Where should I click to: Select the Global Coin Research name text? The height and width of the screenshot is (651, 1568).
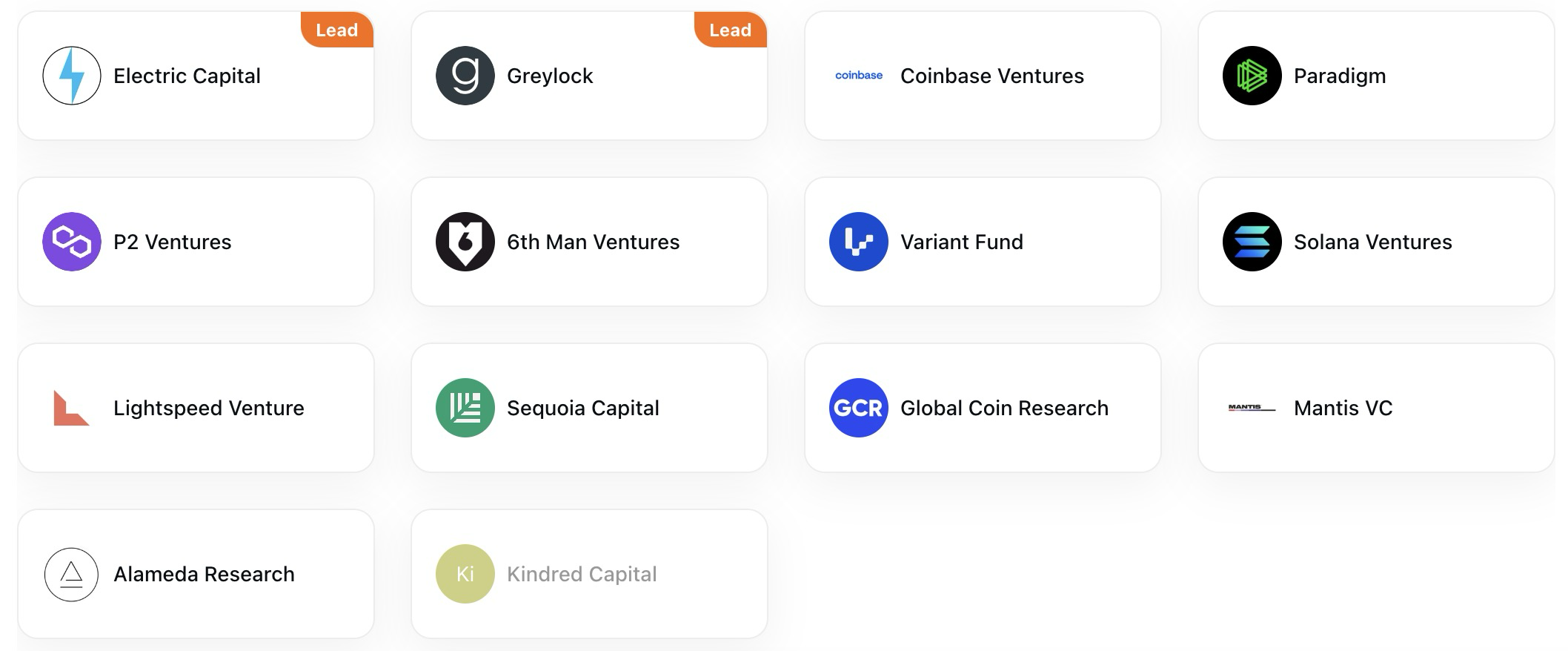(1005, 408)
